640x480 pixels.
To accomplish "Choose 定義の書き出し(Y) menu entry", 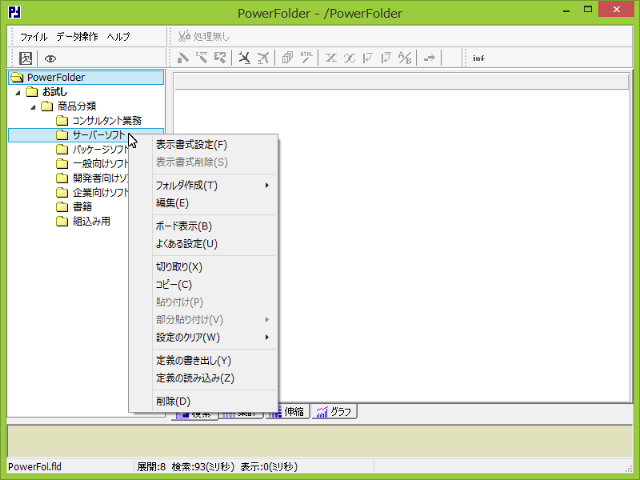I will coord(215,361).
